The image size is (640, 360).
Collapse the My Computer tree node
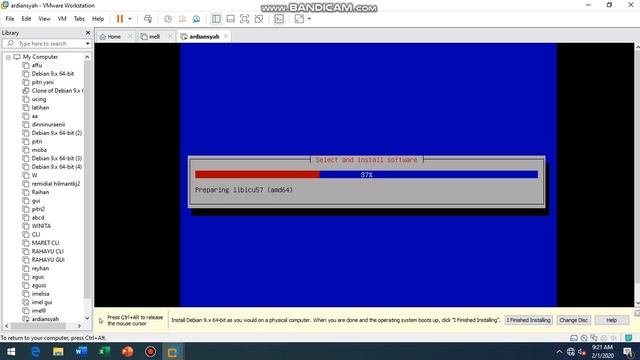click(x=8, y=57)
